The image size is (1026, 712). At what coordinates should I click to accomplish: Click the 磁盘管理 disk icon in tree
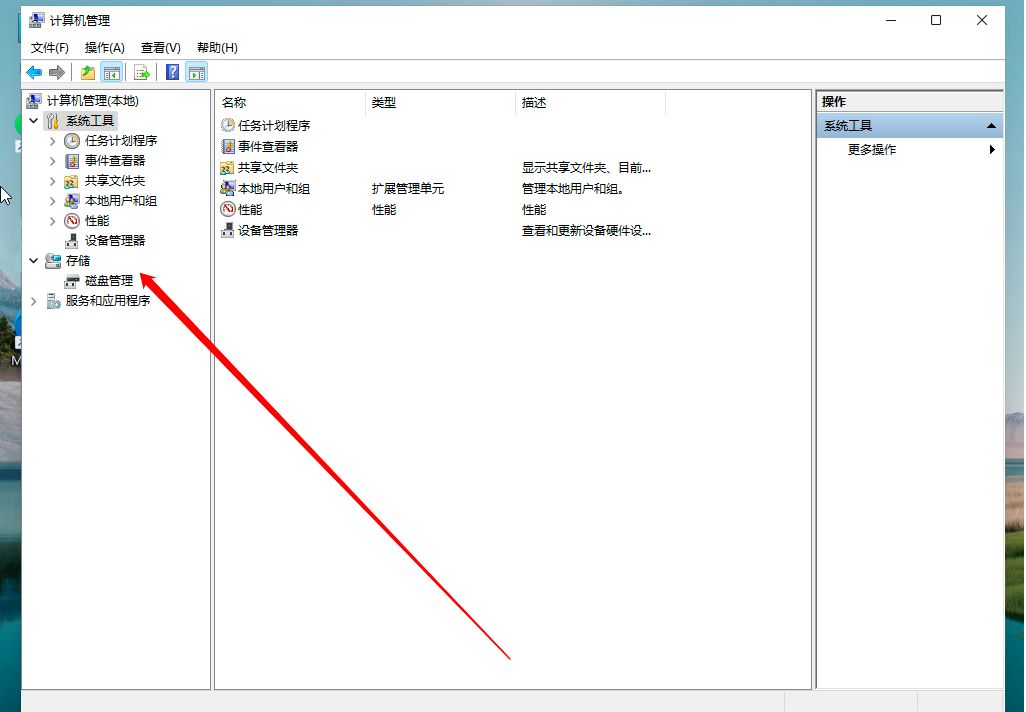[71, 281]
